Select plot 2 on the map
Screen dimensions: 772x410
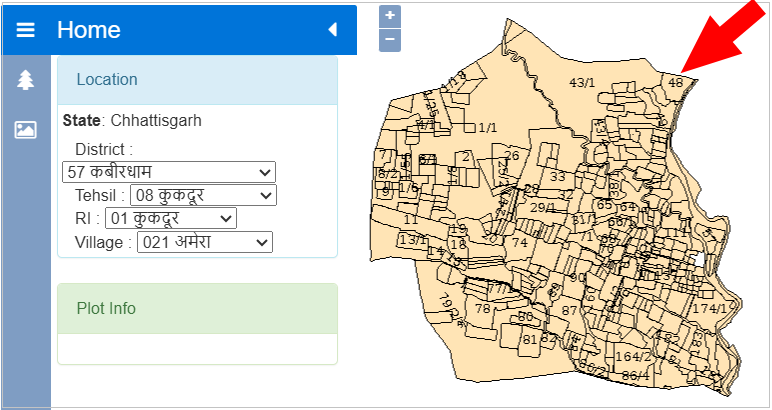pyautogui.click(x=466, y=157)
